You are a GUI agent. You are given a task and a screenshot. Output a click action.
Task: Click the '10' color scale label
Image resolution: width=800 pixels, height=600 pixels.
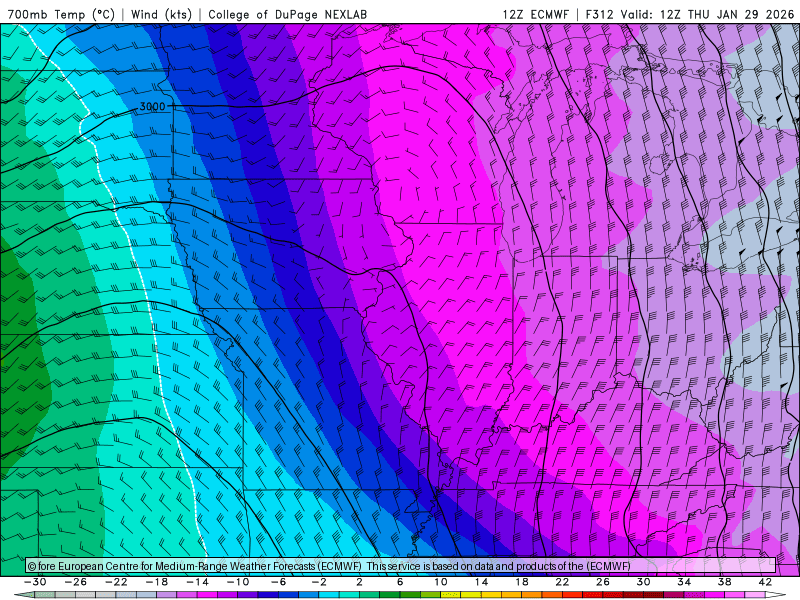click(440, 582)
